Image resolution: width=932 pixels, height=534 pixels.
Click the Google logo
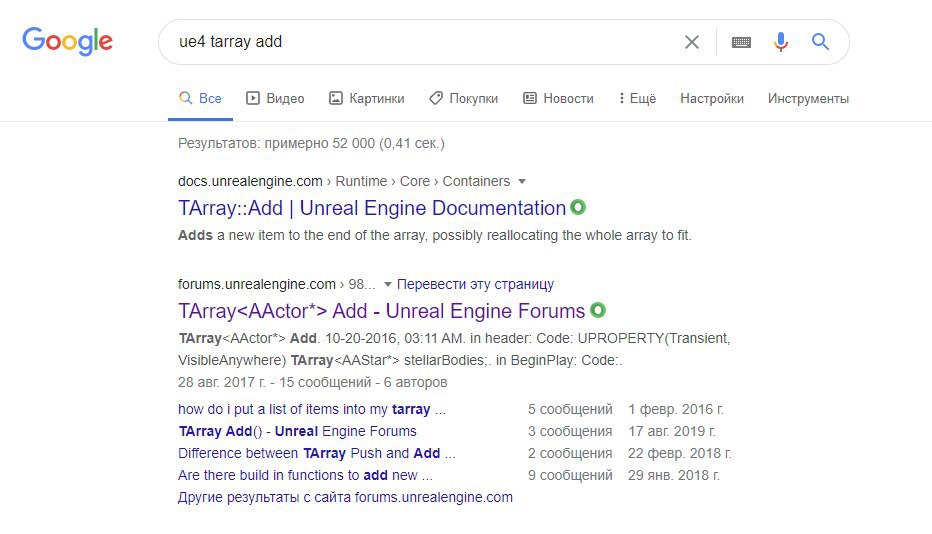click(x=67, y=42)
